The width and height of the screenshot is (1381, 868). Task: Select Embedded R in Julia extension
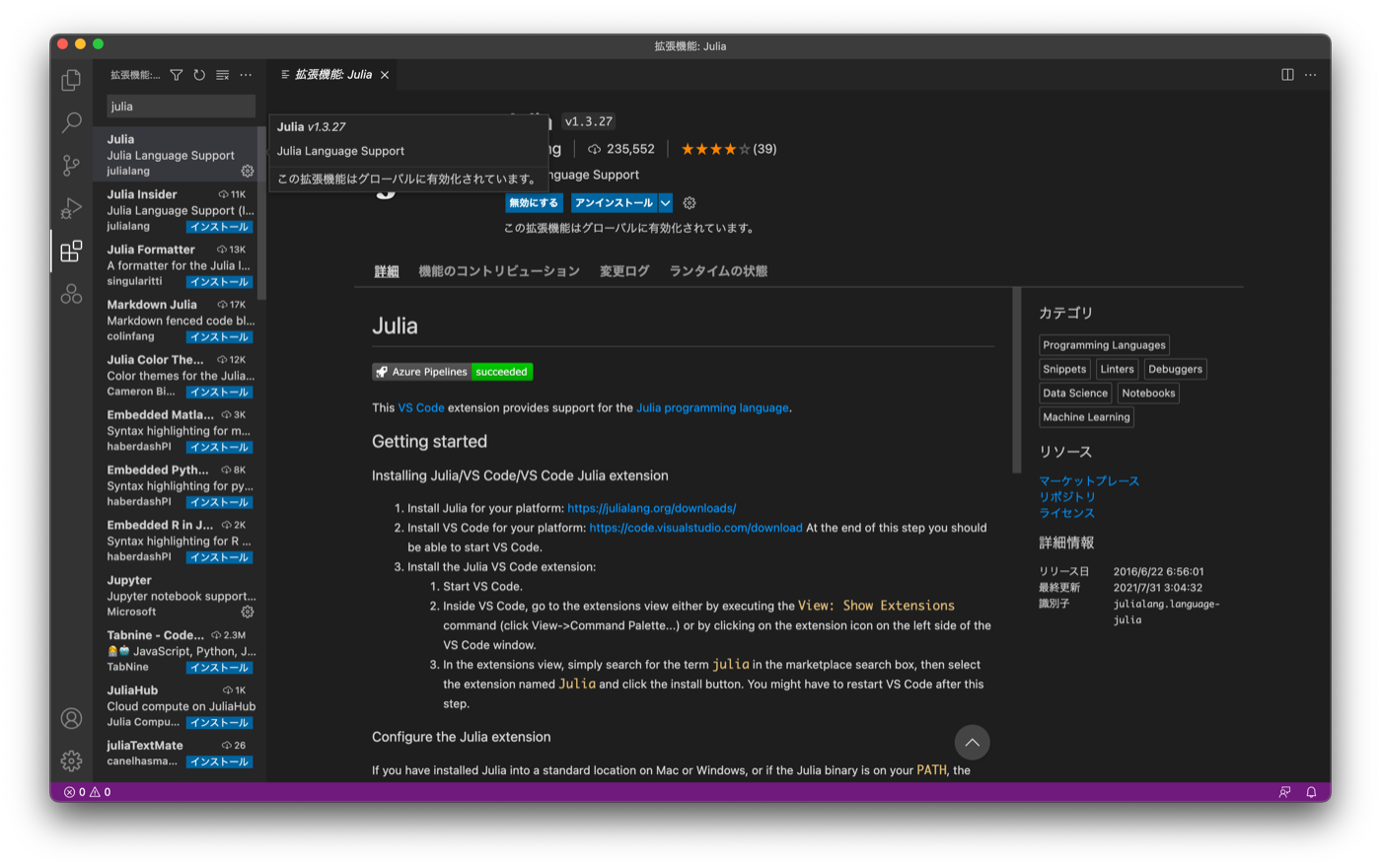[180, 541]
